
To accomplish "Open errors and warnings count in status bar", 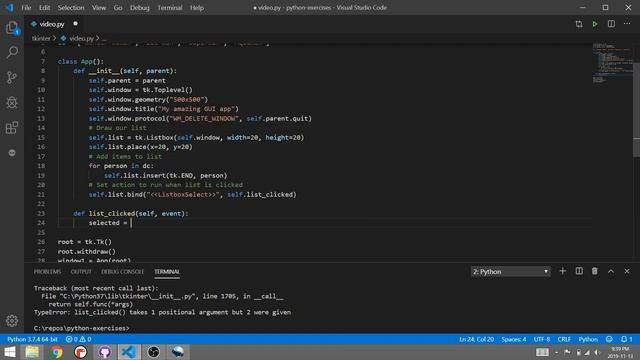I will point(78,339).
